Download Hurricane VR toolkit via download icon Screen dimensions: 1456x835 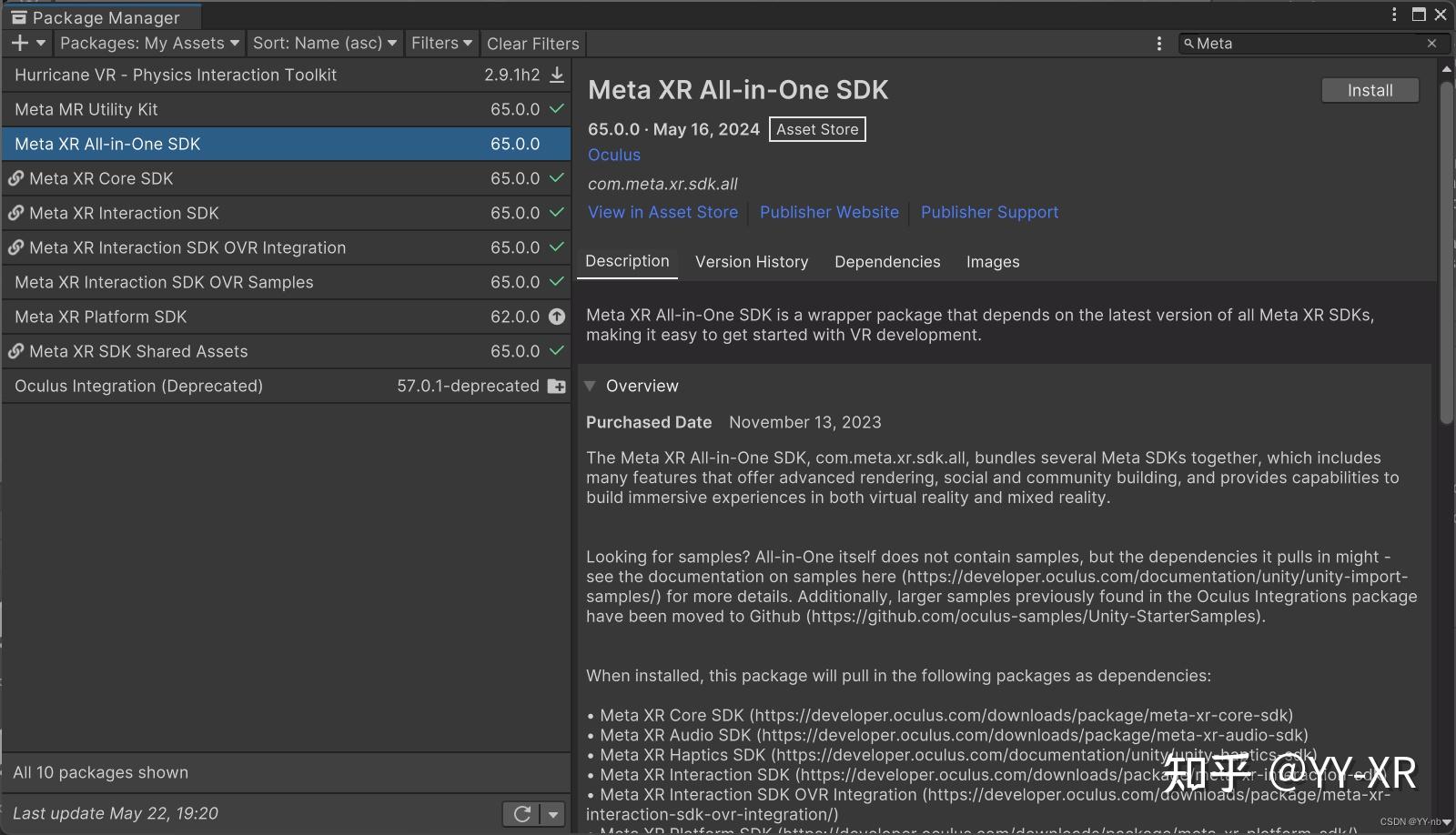tap(556, 75)
